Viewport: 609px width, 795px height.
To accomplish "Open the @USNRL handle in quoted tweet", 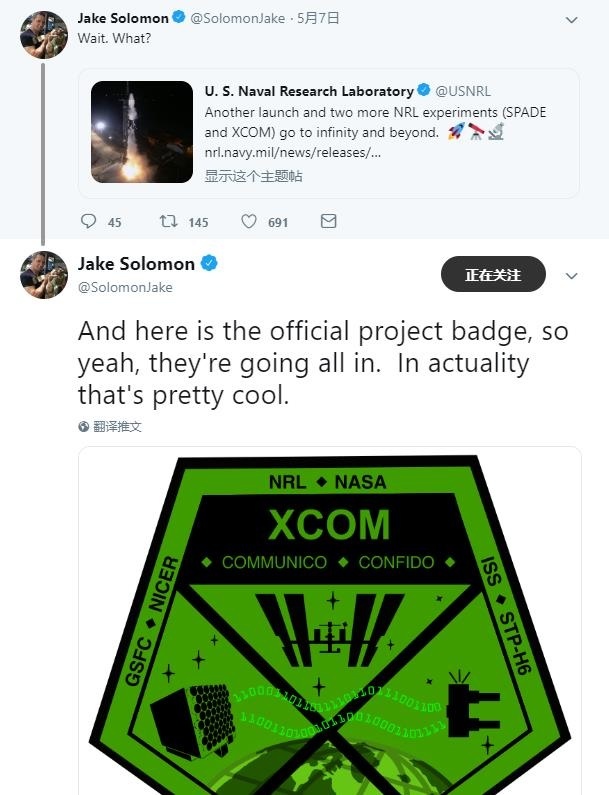I will (x=462, y=91).
